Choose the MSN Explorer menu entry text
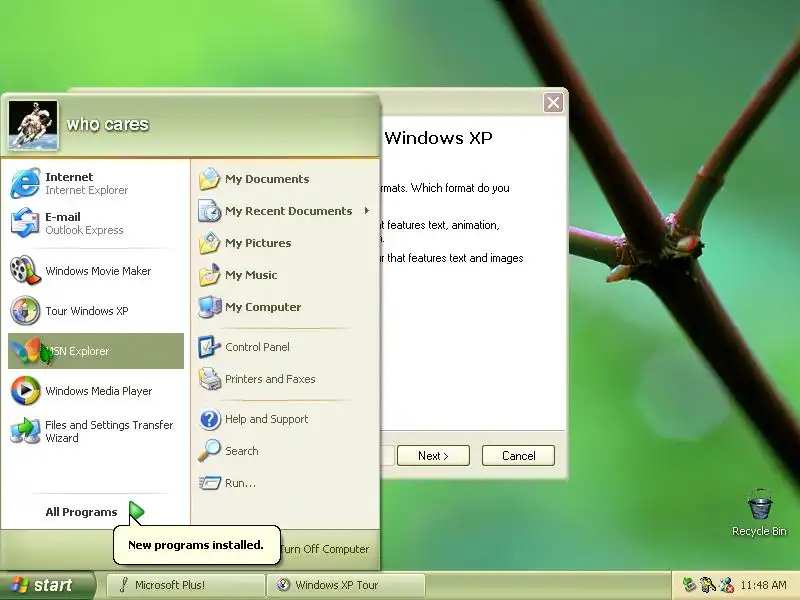800x600 pixels. pyautogui.click(x=78, y=351)
